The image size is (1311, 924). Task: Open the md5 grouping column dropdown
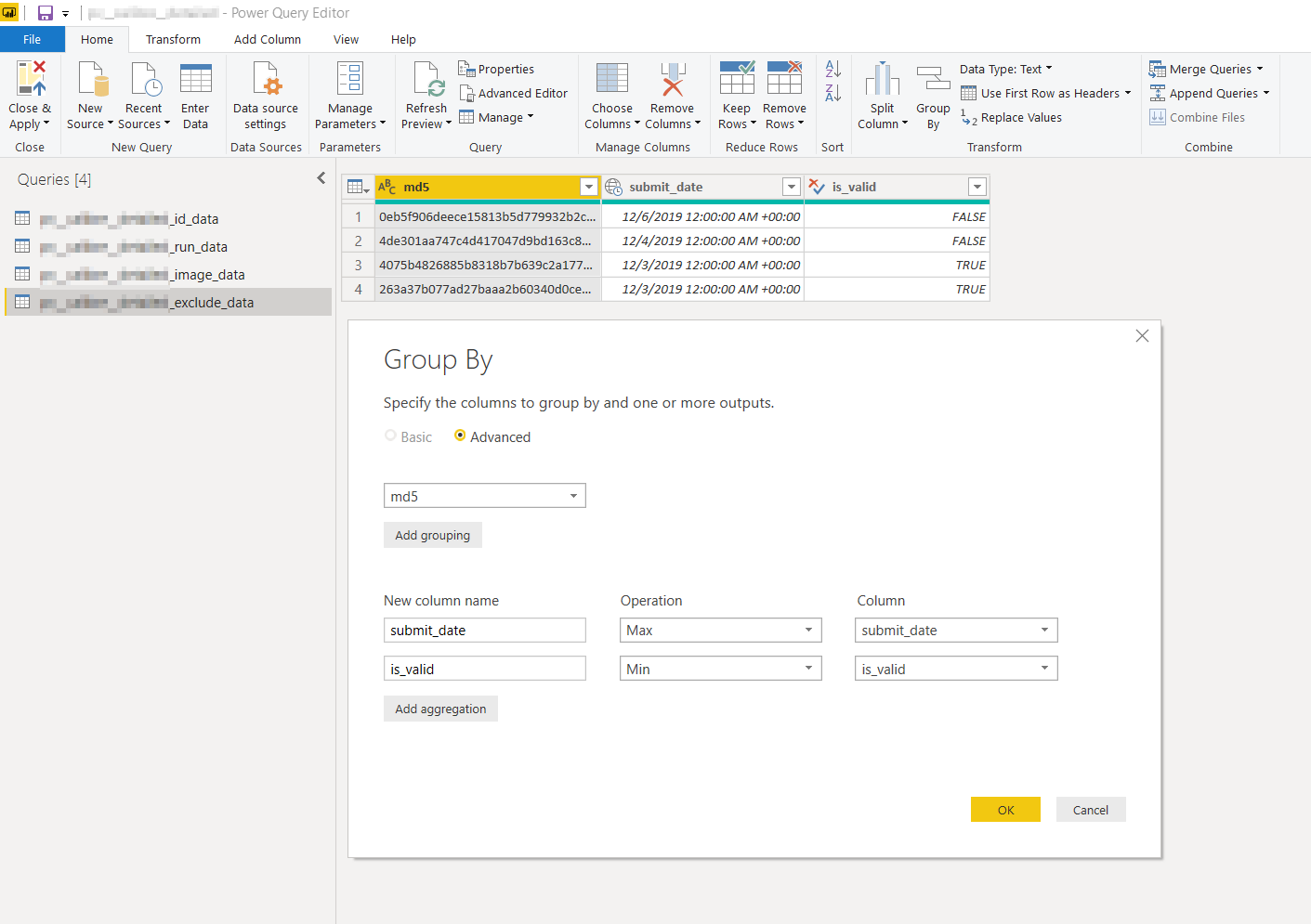[485, 496]
